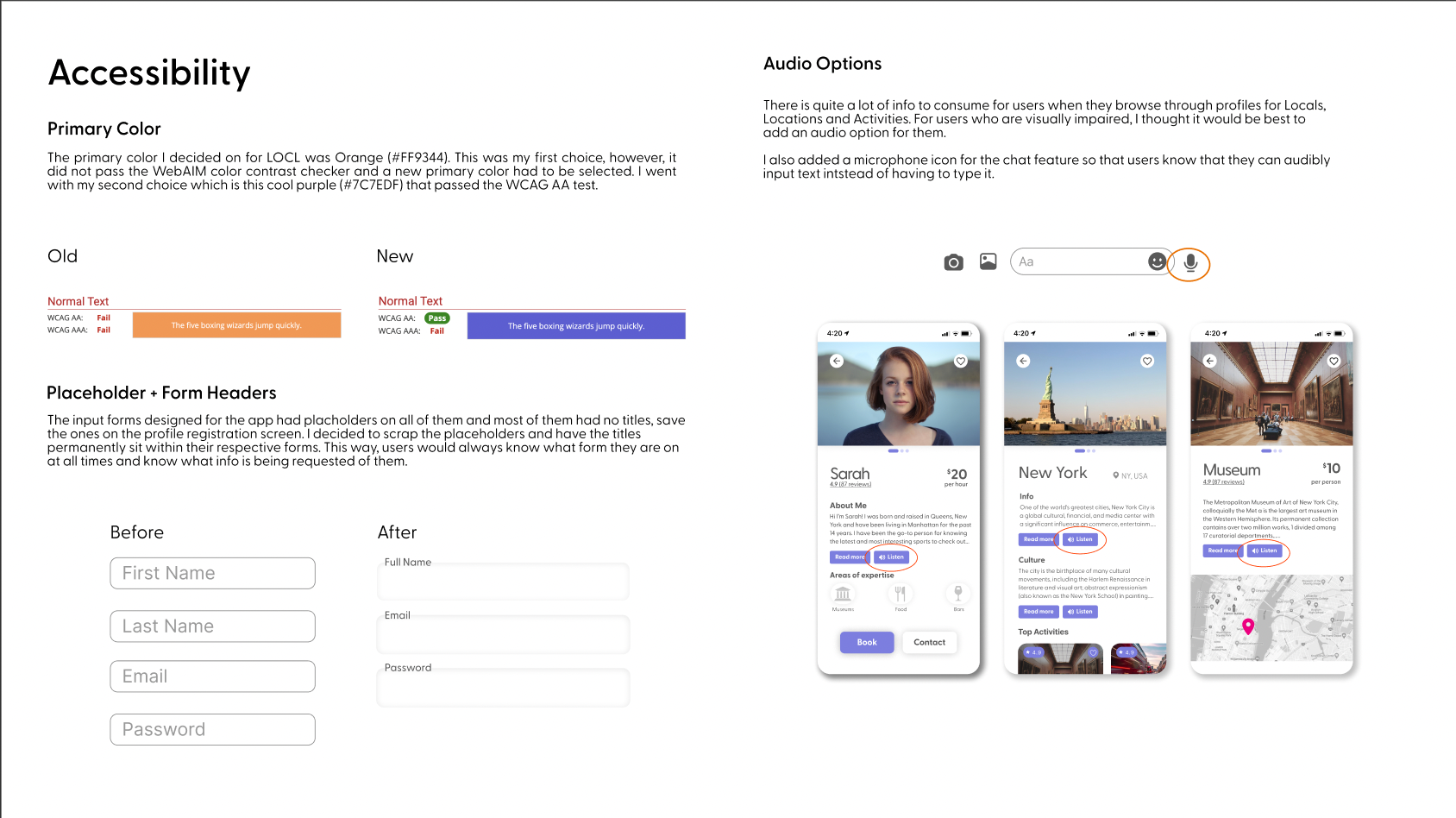
Task: Select the Bars expertise icon
Action: point(958,594)
